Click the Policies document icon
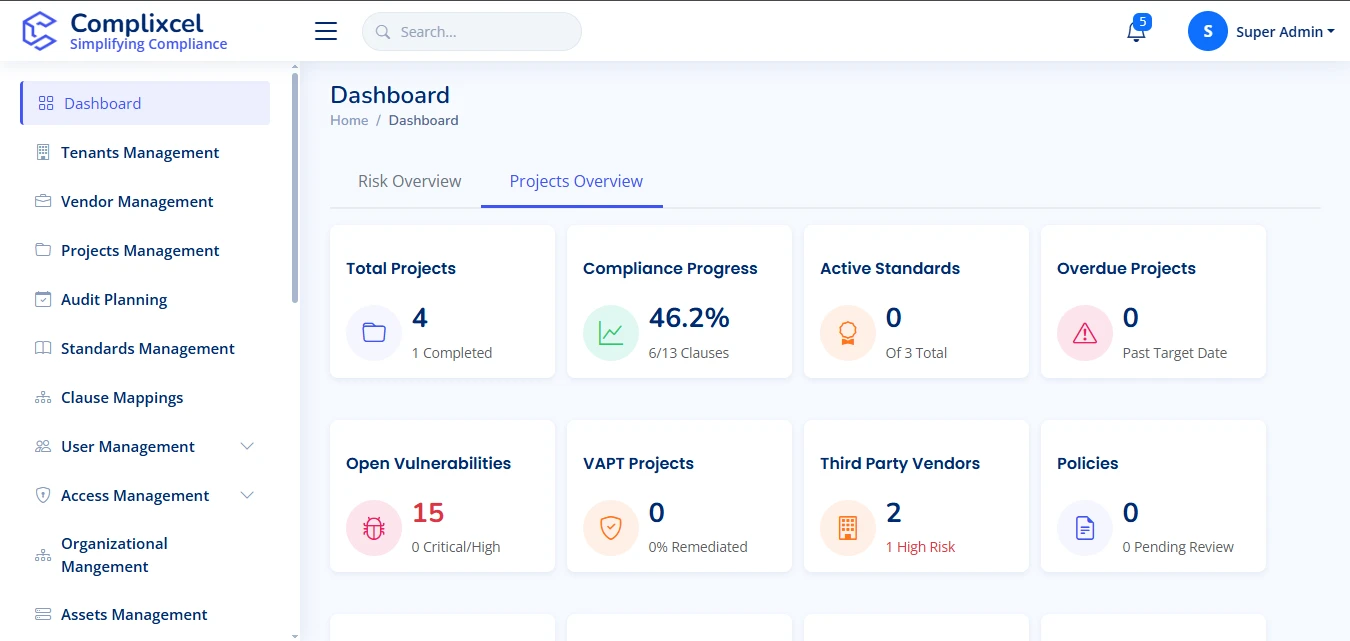 [x=1085, y=528]
